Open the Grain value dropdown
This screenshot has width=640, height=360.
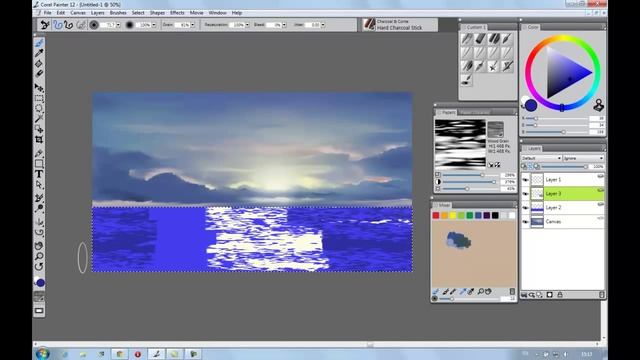click(193, 25)
